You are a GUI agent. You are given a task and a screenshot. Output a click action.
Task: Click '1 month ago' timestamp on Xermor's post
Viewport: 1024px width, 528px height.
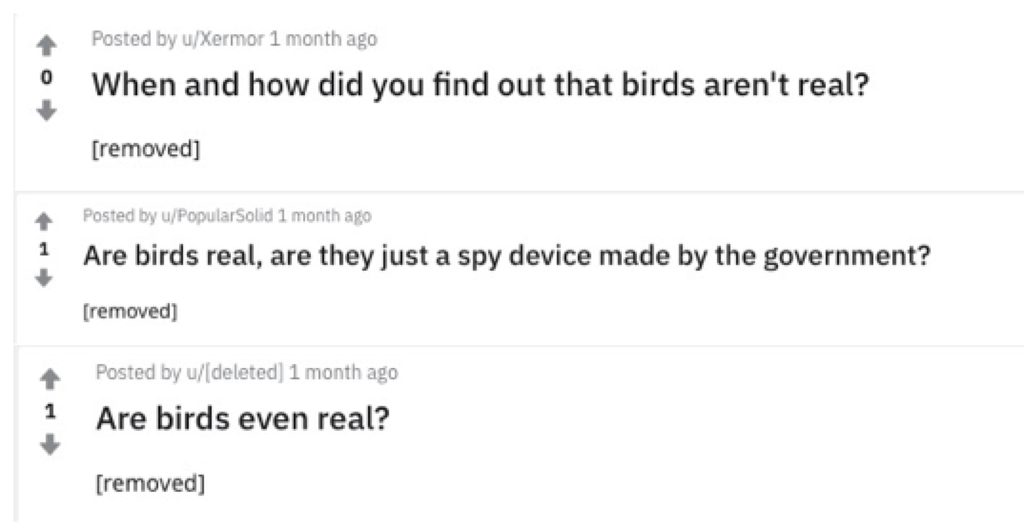[x=324, y=39]
